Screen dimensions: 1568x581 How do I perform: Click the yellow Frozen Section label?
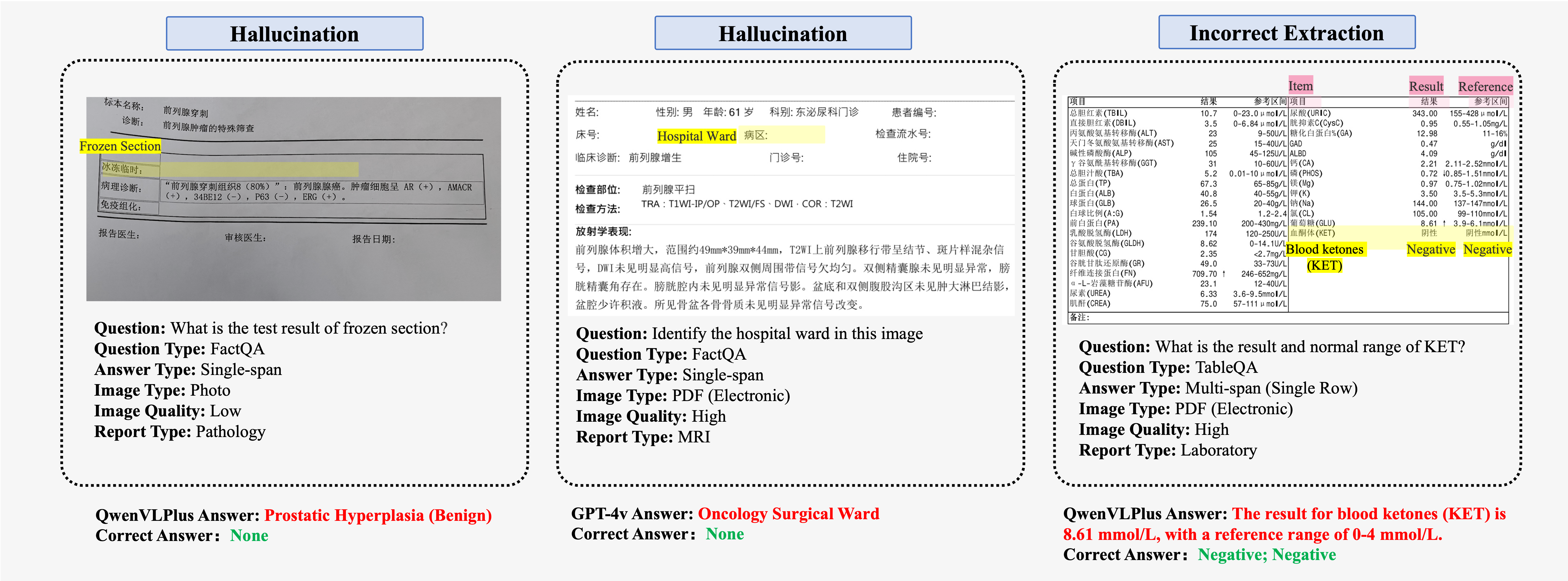(120, 146)
